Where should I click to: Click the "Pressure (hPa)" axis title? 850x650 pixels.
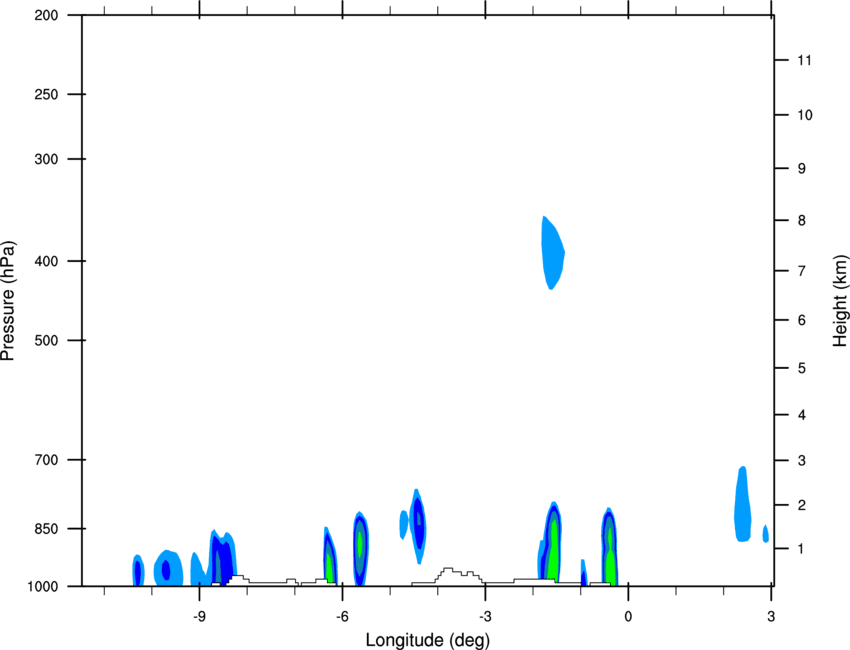tap(8, 301)
